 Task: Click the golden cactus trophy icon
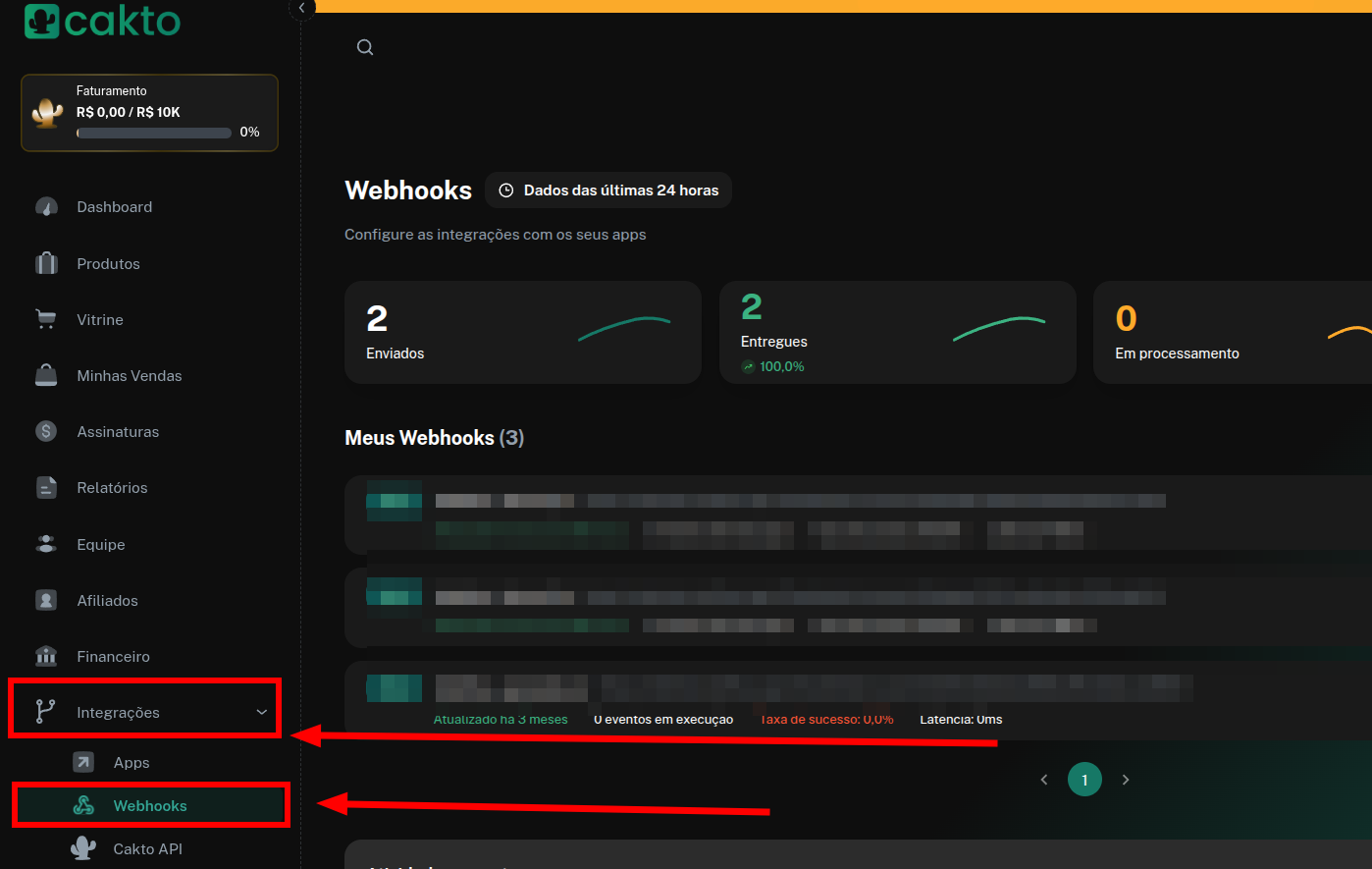tap(47, 112)
